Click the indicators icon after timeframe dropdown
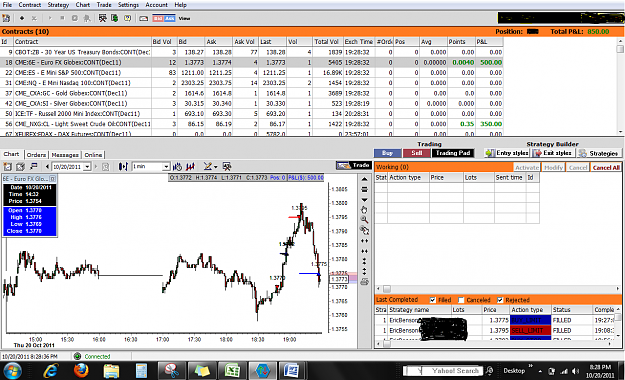 [177, 166]
